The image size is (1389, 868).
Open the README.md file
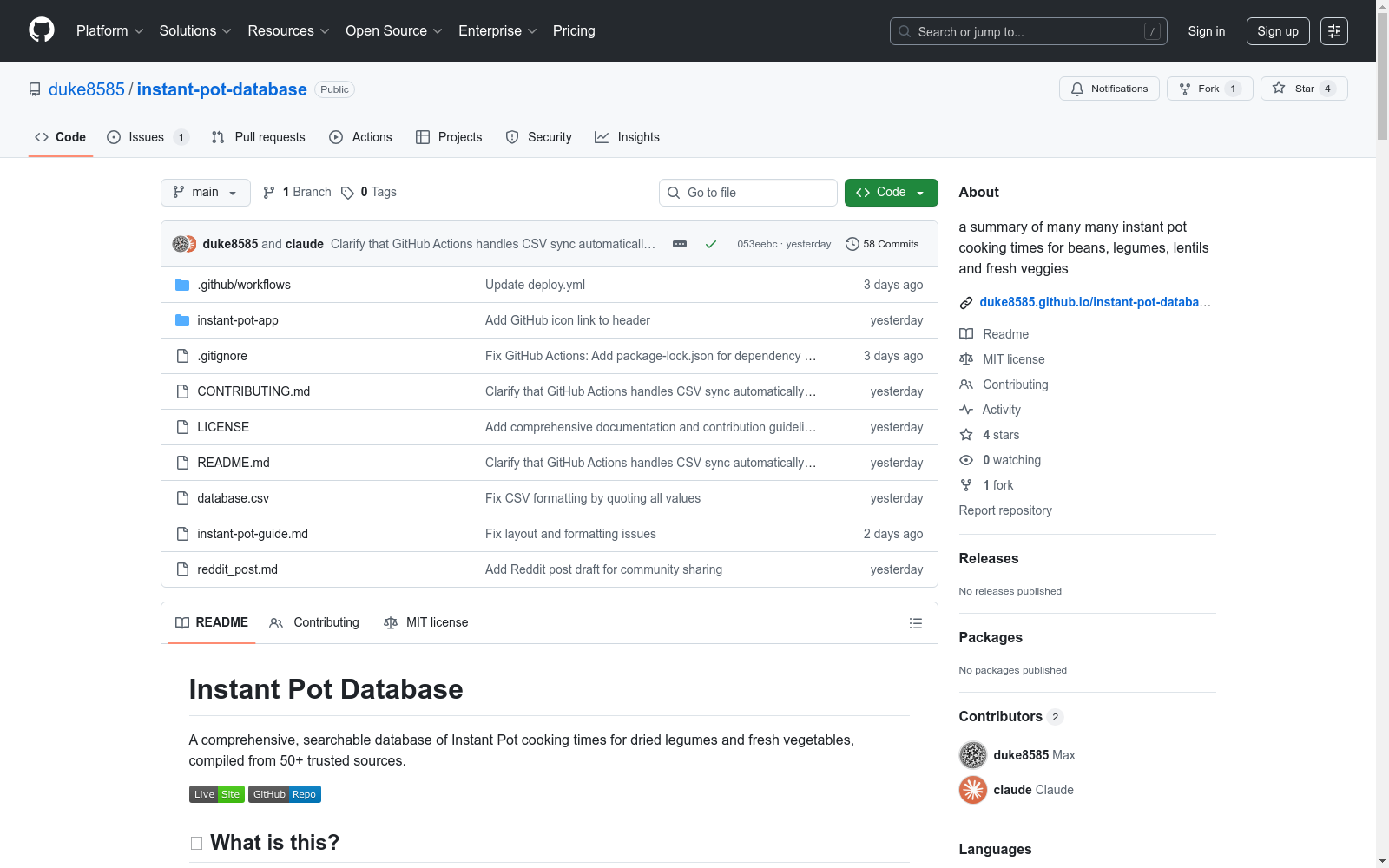click(234, 463)
